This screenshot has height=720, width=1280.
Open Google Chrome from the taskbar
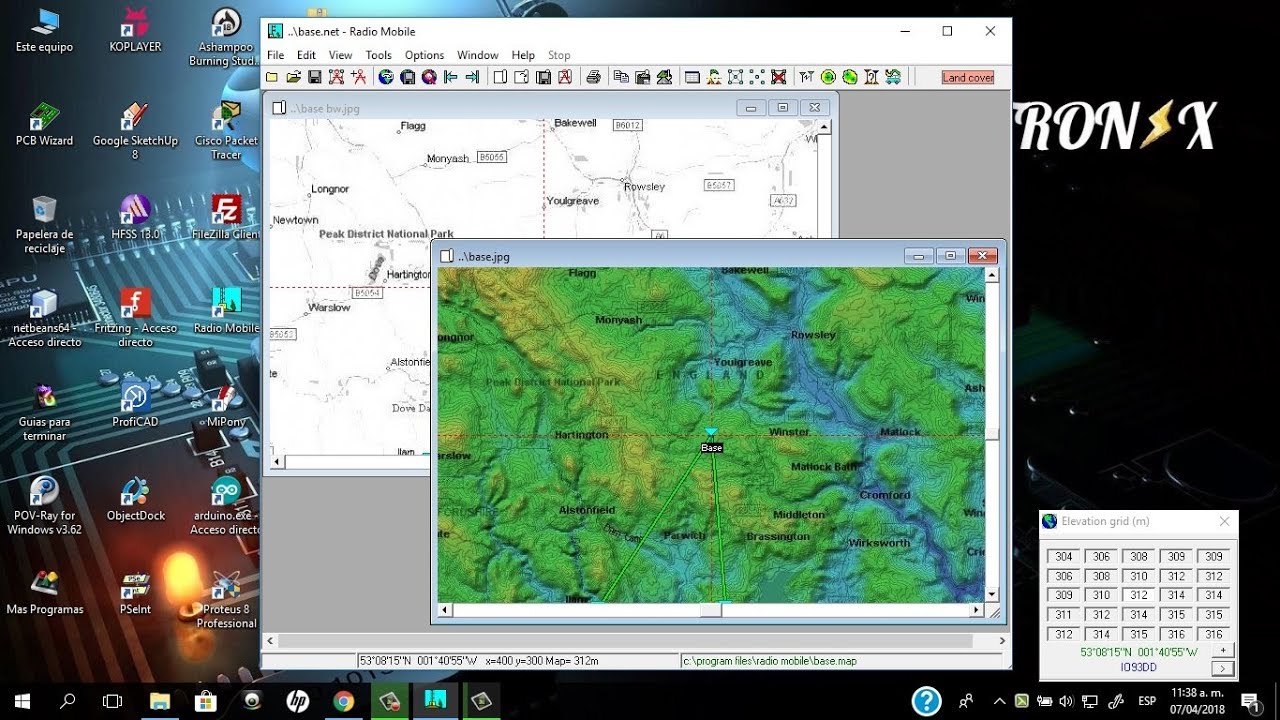[343, 701]
